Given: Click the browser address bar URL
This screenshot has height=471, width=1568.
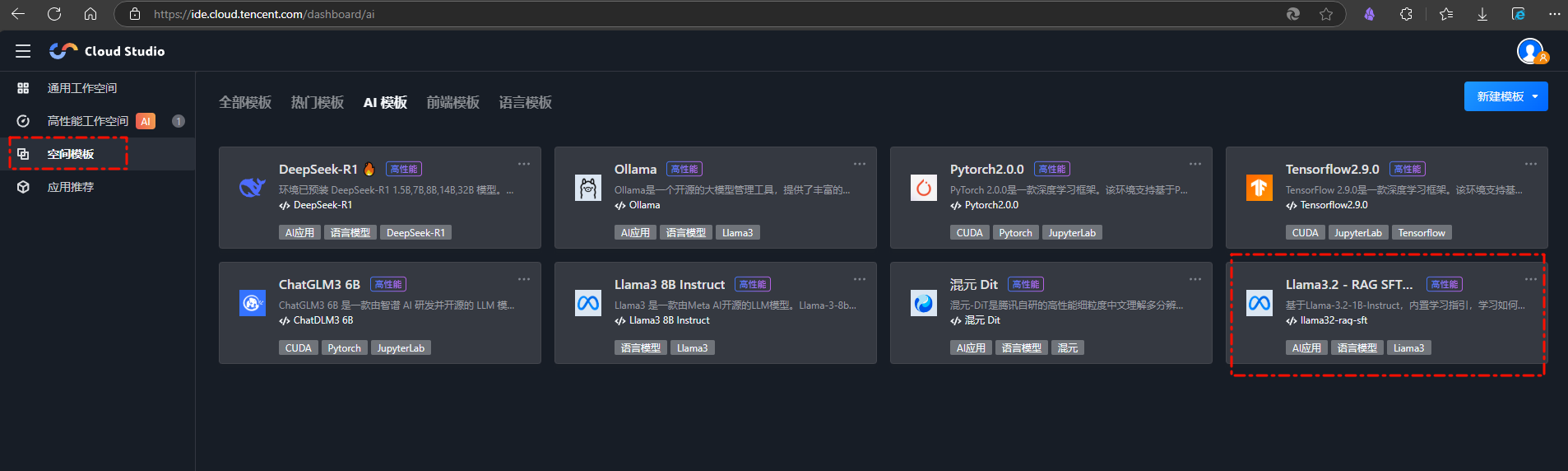Looking at the screenshot, I should 264,14.
